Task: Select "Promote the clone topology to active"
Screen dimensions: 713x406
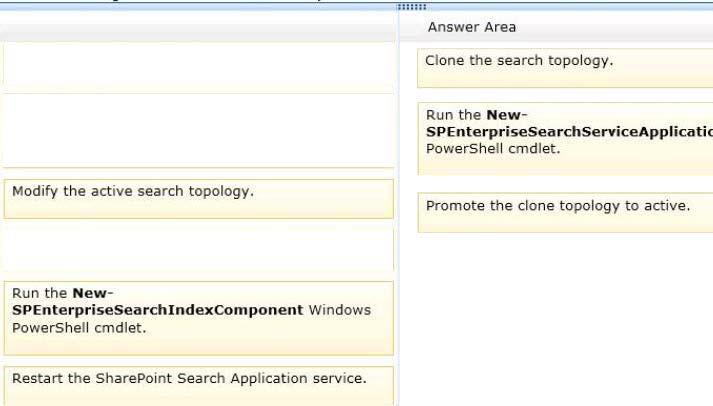Action: [x=565, y=212]
